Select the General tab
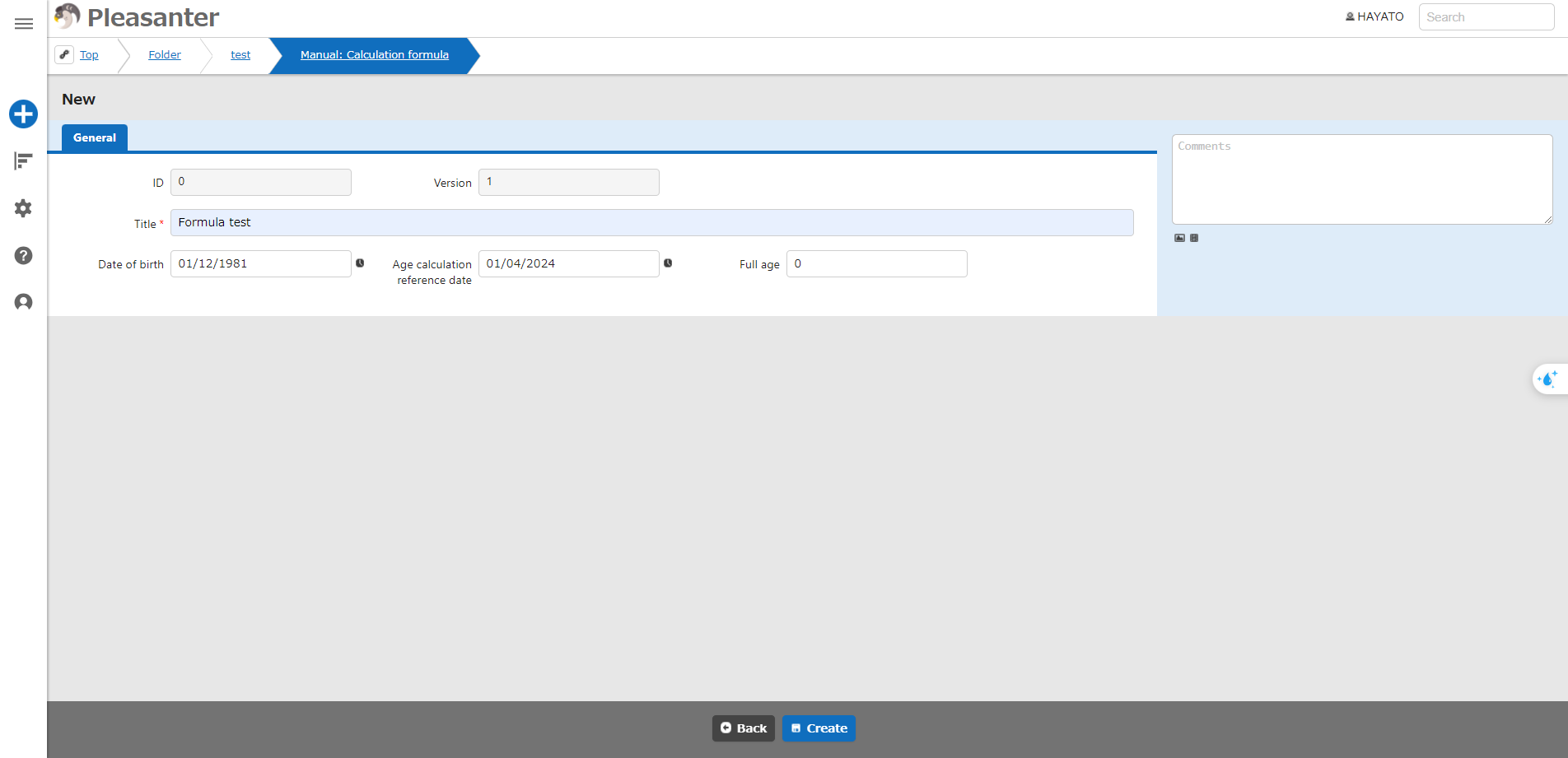The width and height of the screenshot is (1568, 758). tap(95, 137)
